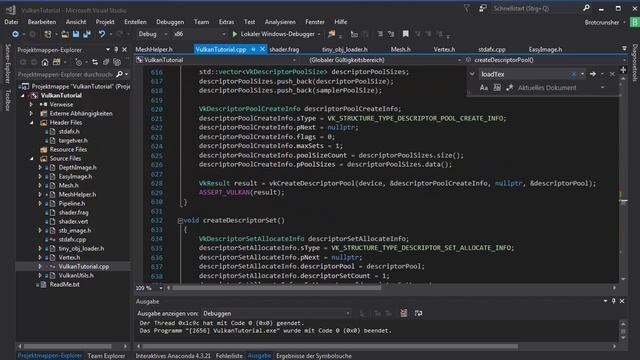Click the editor horizontal scrollbar

pos(277,288)
